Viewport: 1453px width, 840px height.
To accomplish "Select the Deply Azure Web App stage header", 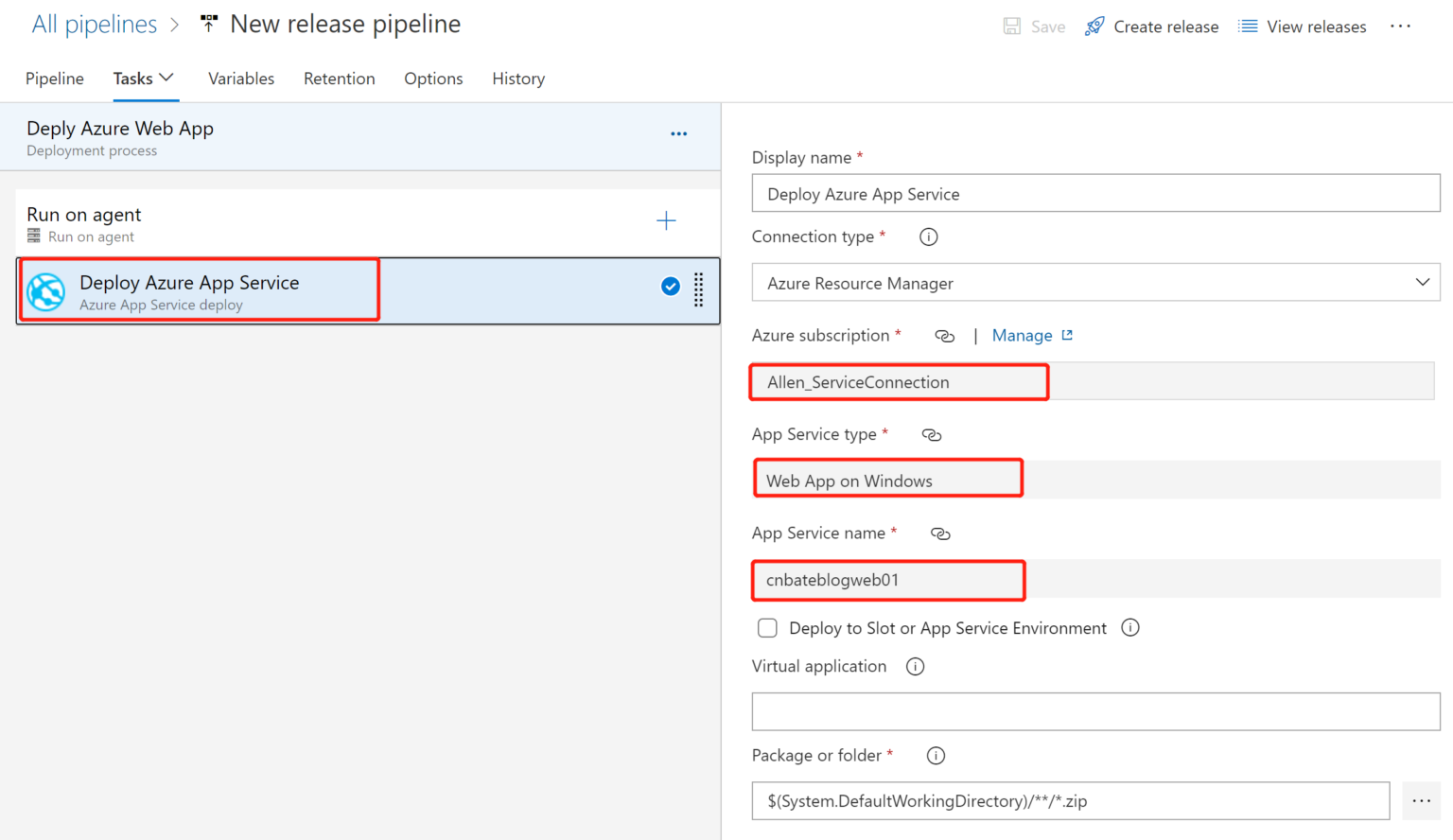I will [x=360, y=137].
